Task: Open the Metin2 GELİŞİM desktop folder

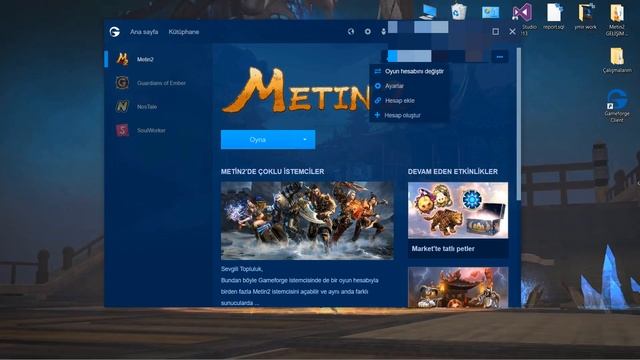Action: (617, 19)
